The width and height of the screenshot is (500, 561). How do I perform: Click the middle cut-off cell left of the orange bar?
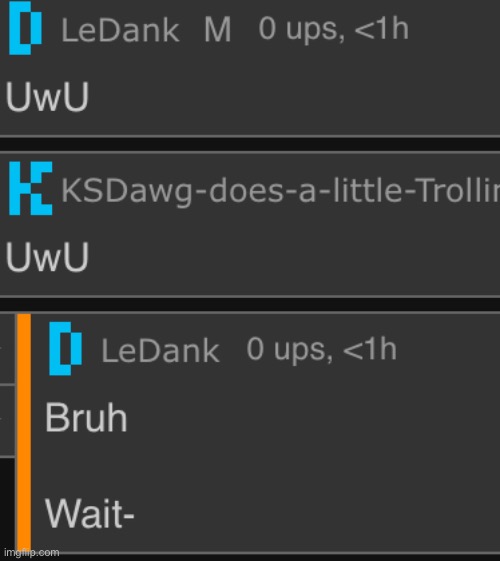[7, 420]
